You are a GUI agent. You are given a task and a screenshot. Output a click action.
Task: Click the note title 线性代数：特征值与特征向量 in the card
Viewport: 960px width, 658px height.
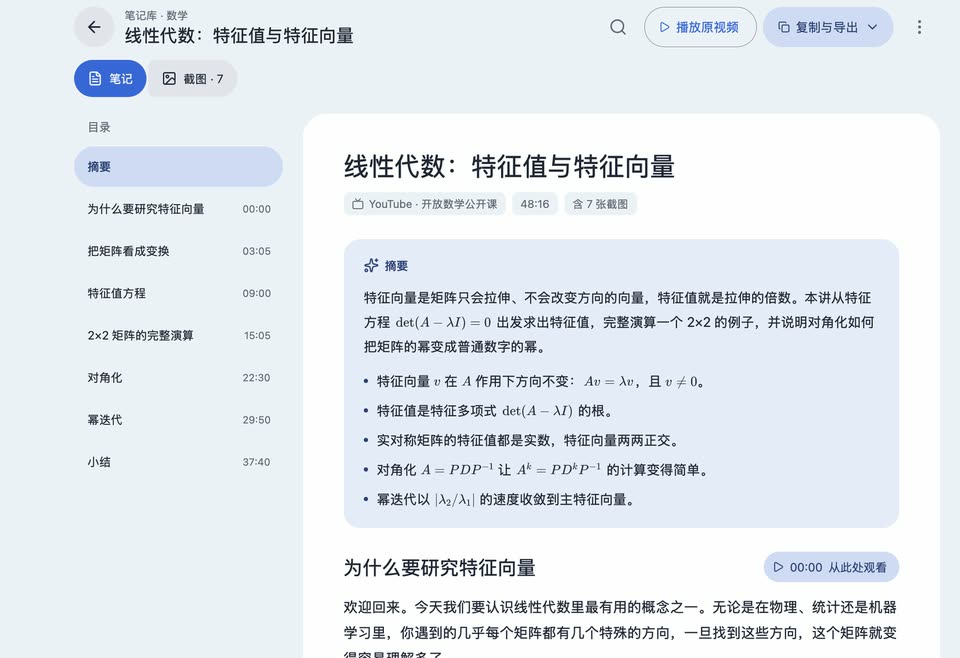[509, 166]
